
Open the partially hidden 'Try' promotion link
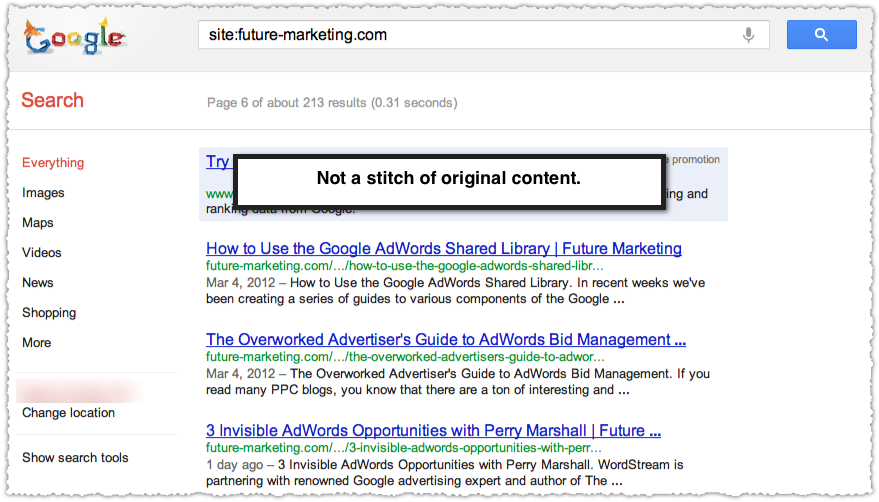tap(219, 162)
